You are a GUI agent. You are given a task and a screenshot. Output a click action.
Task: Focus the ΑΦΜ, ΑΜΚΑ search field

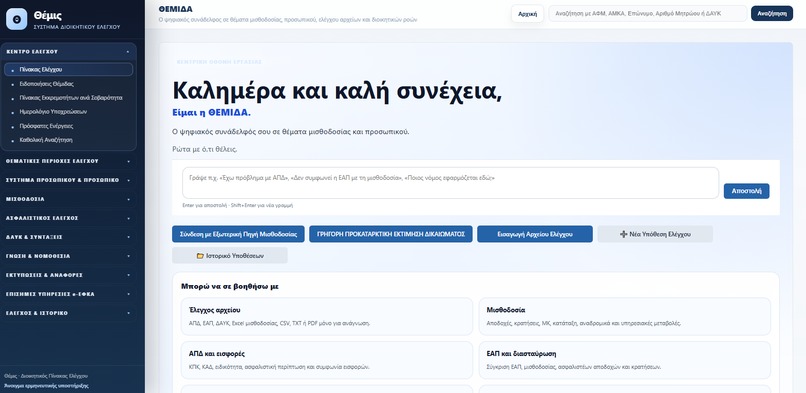point(648,14)
